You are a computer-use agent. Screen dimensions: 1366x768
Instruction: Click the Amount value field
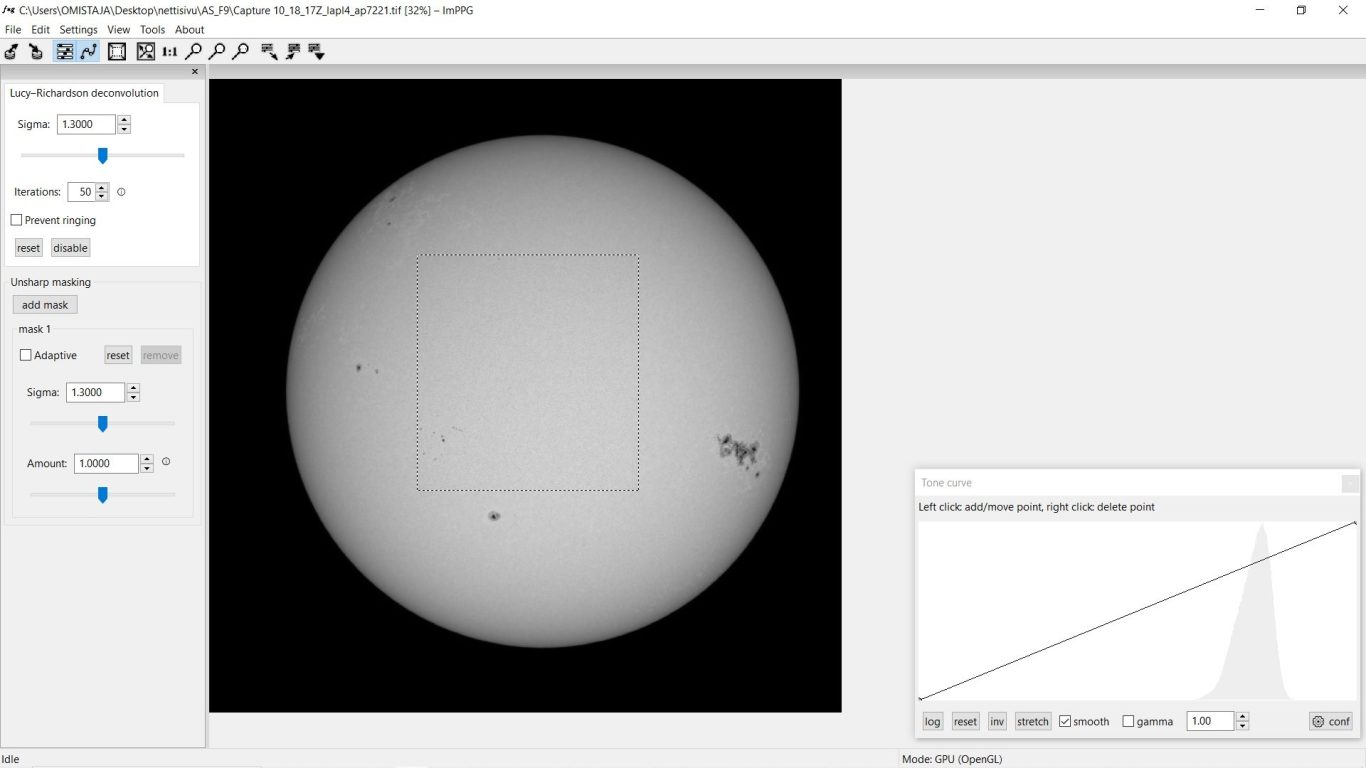coord(107,463)
